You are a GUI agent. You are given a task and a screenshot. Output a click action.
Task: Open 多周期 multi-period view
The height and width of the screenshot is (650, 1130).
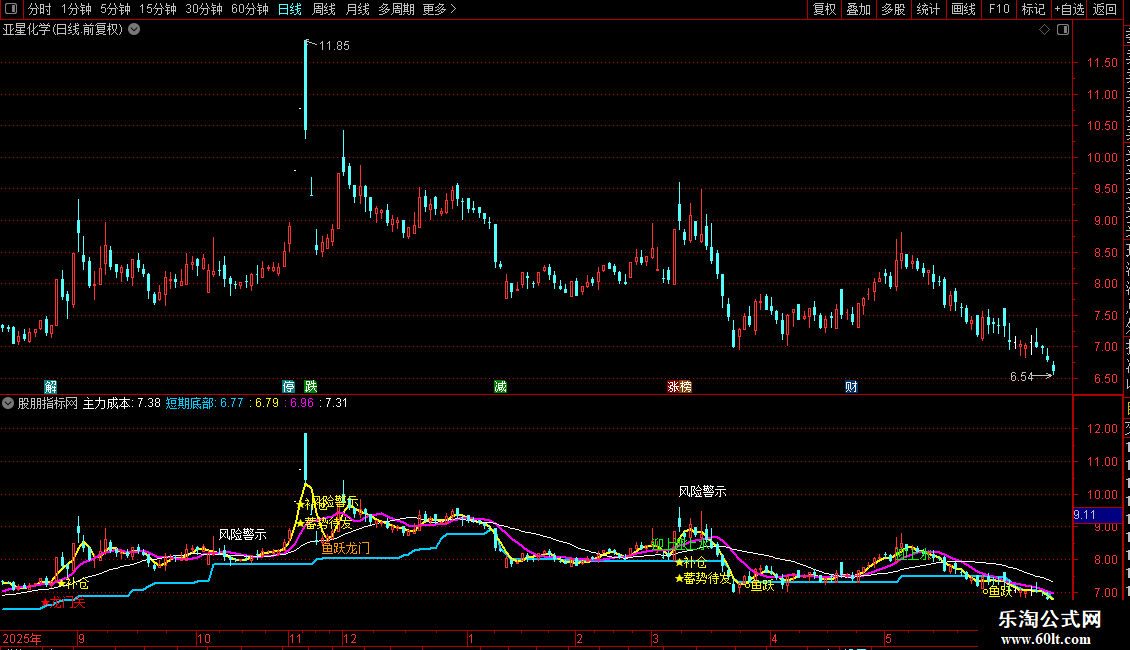(x=396, y=9)
